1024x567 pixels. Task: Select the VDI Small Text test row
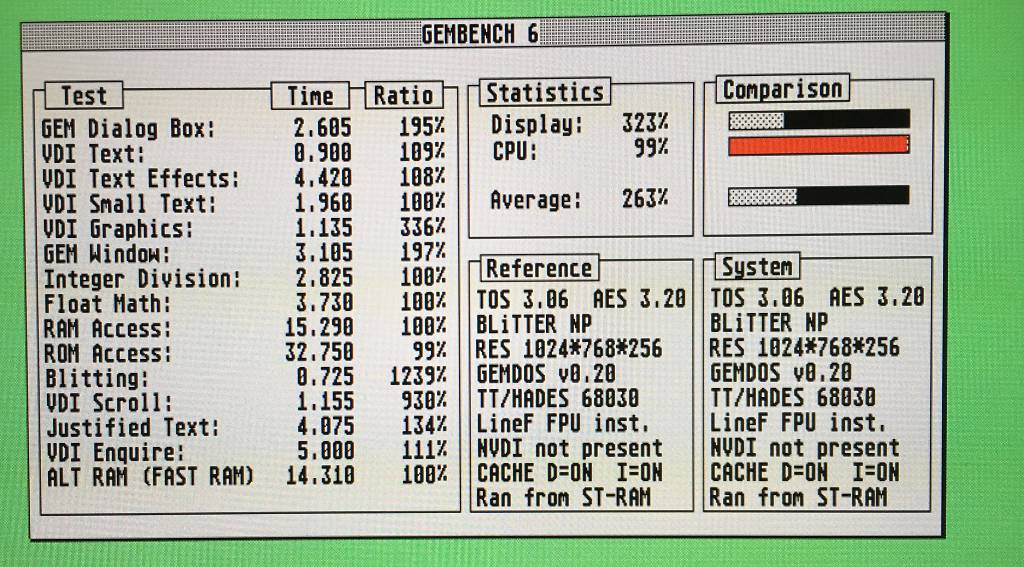[x=244, y=202]
